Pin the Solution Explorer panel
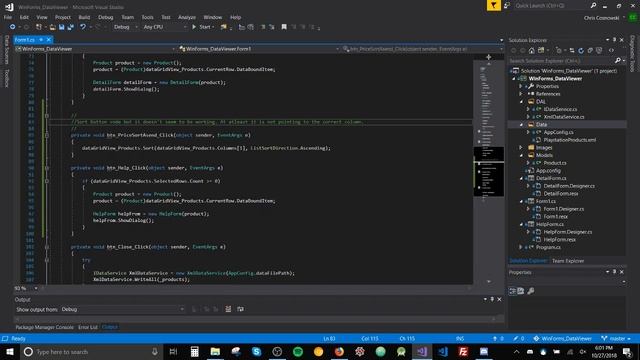The height and width of the screenshot is (360, 640). coord(614,40)
